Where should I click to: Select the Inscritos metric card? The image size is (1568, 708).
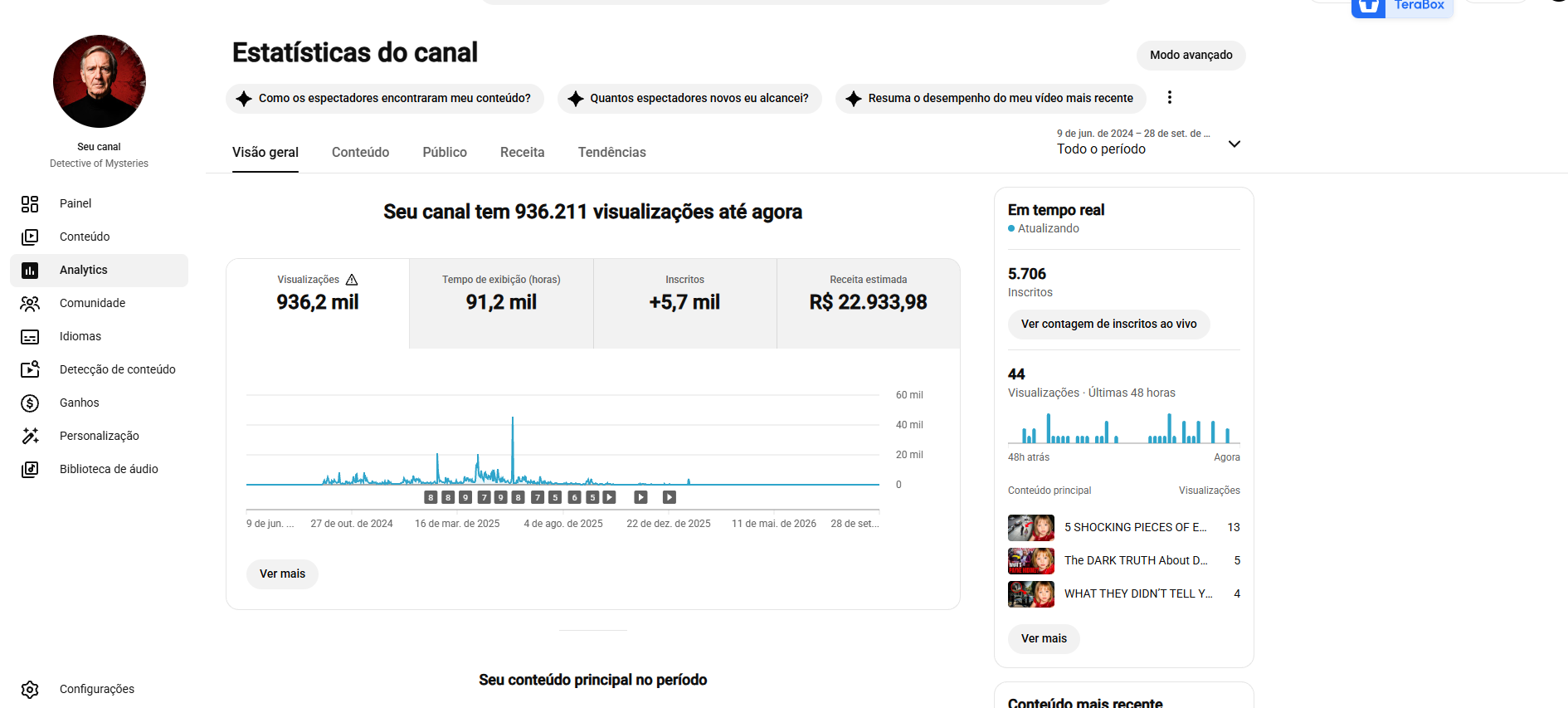click(x=685, y=303)
